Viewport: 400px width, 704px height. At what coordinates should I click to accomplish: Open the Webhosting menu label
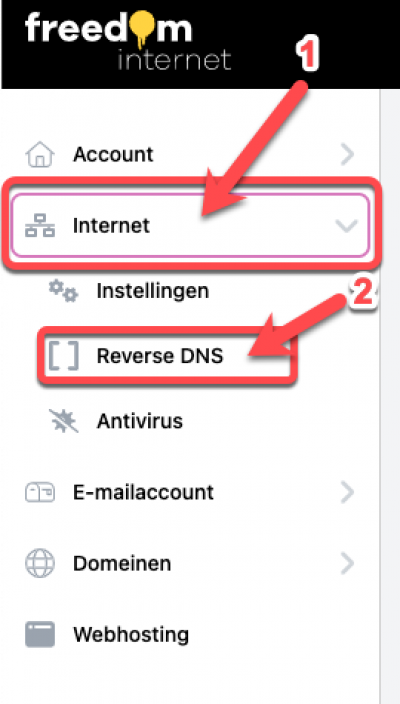131,635
